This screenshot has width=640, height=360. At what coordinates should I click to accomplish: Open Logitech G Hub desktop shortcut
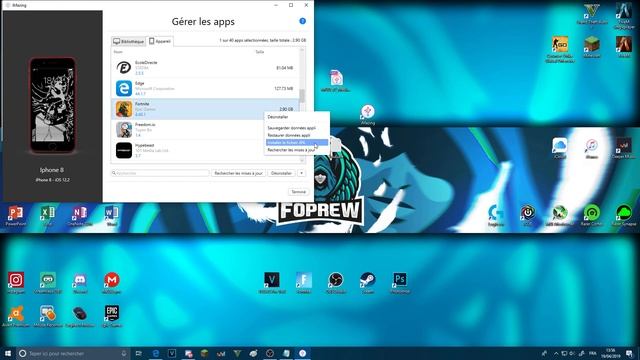[496, 216]
